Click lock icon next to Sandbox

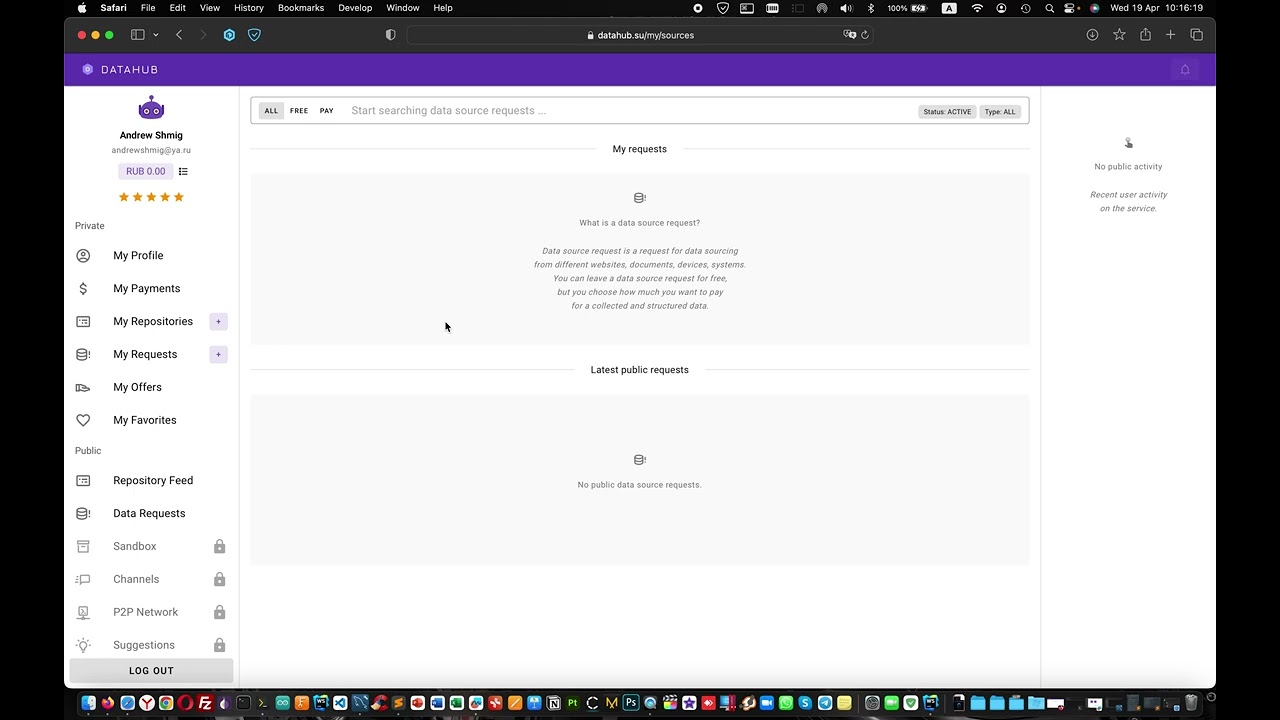pos(219,546)
